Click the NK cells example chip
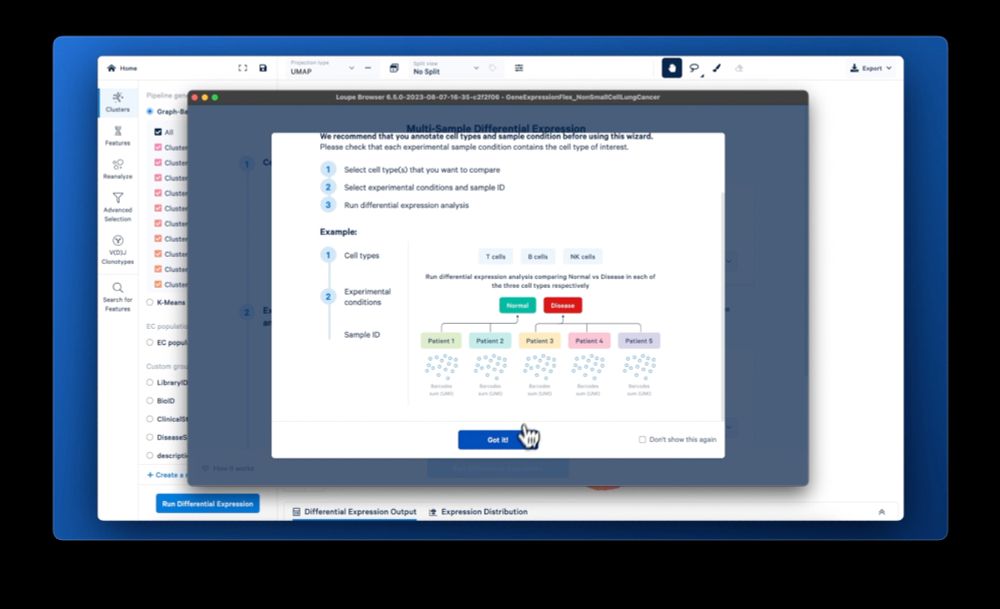1000x609 pixels. click(x=582, y=256)
